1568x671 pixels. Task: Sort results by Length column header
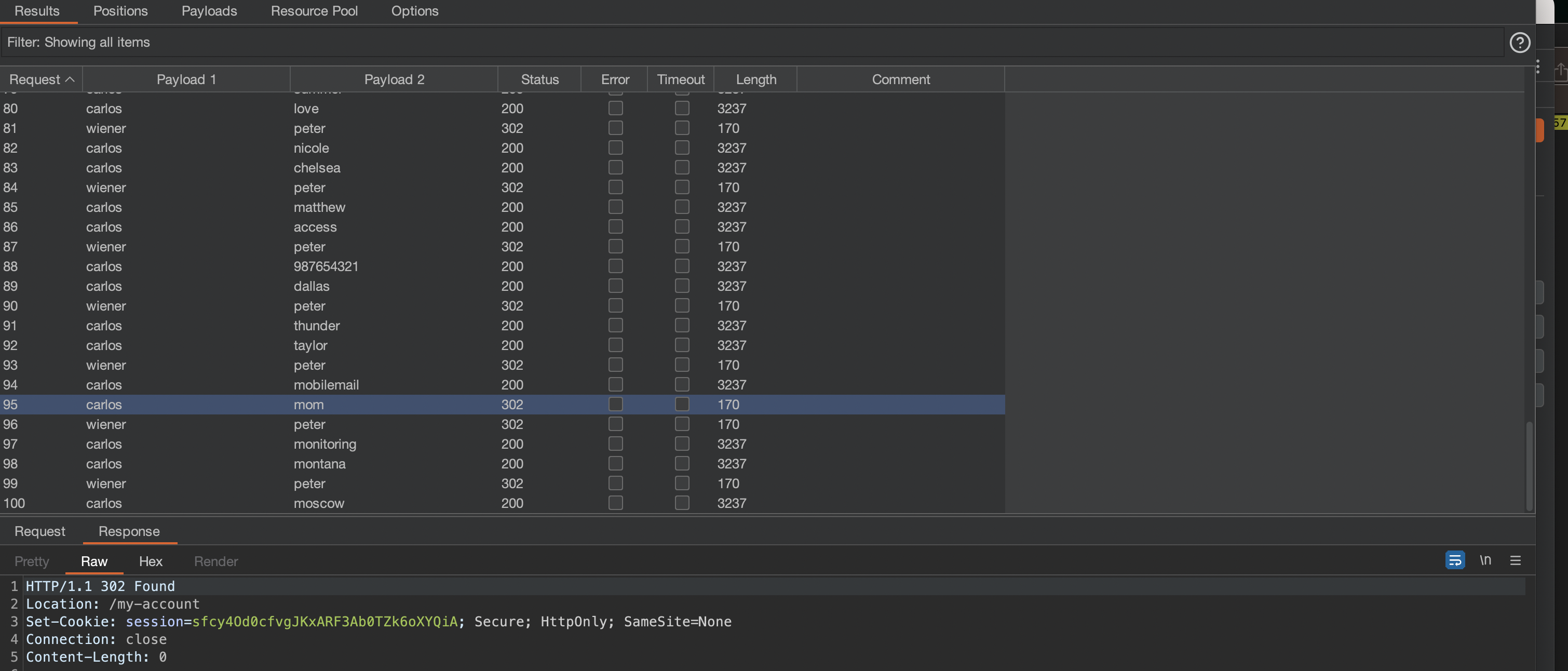(x=755, y=79)
